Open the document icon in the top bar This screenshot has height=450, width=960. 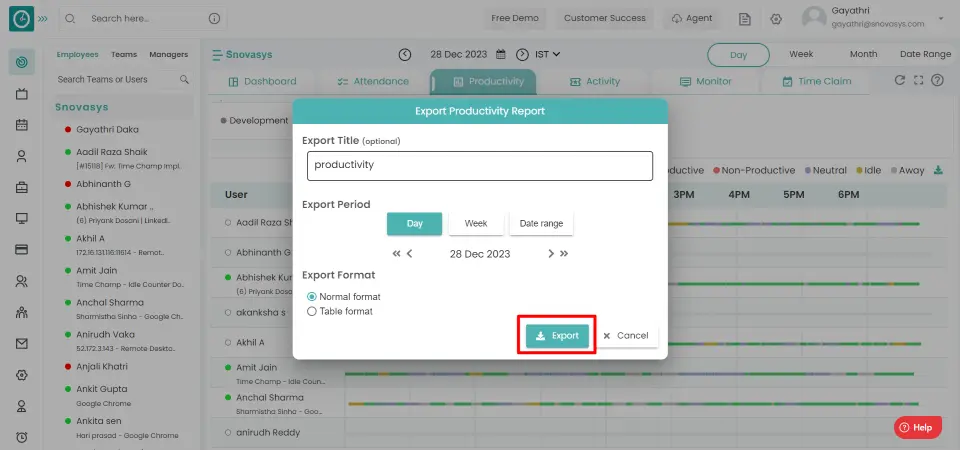click(x=744, y=19)
